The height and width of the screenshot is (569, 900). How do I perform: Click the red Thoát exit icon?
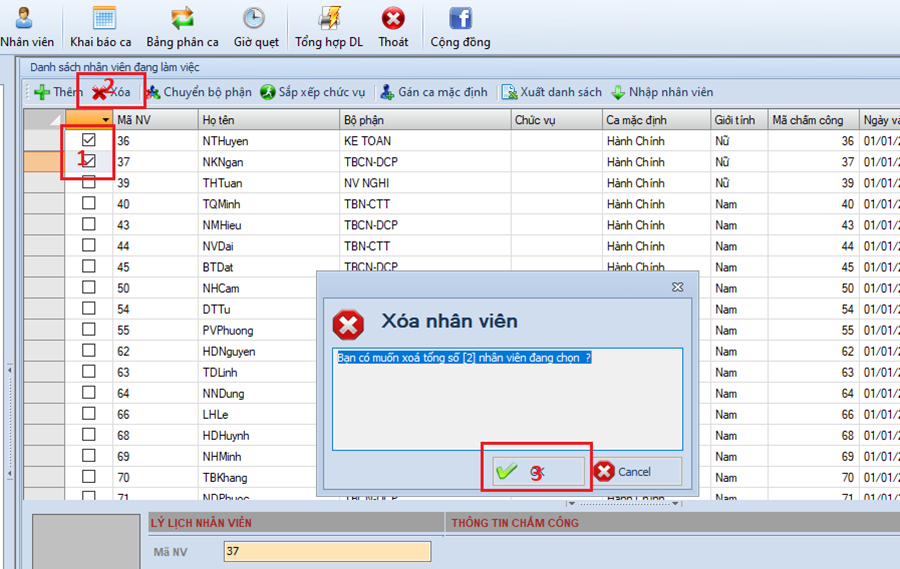393,19
